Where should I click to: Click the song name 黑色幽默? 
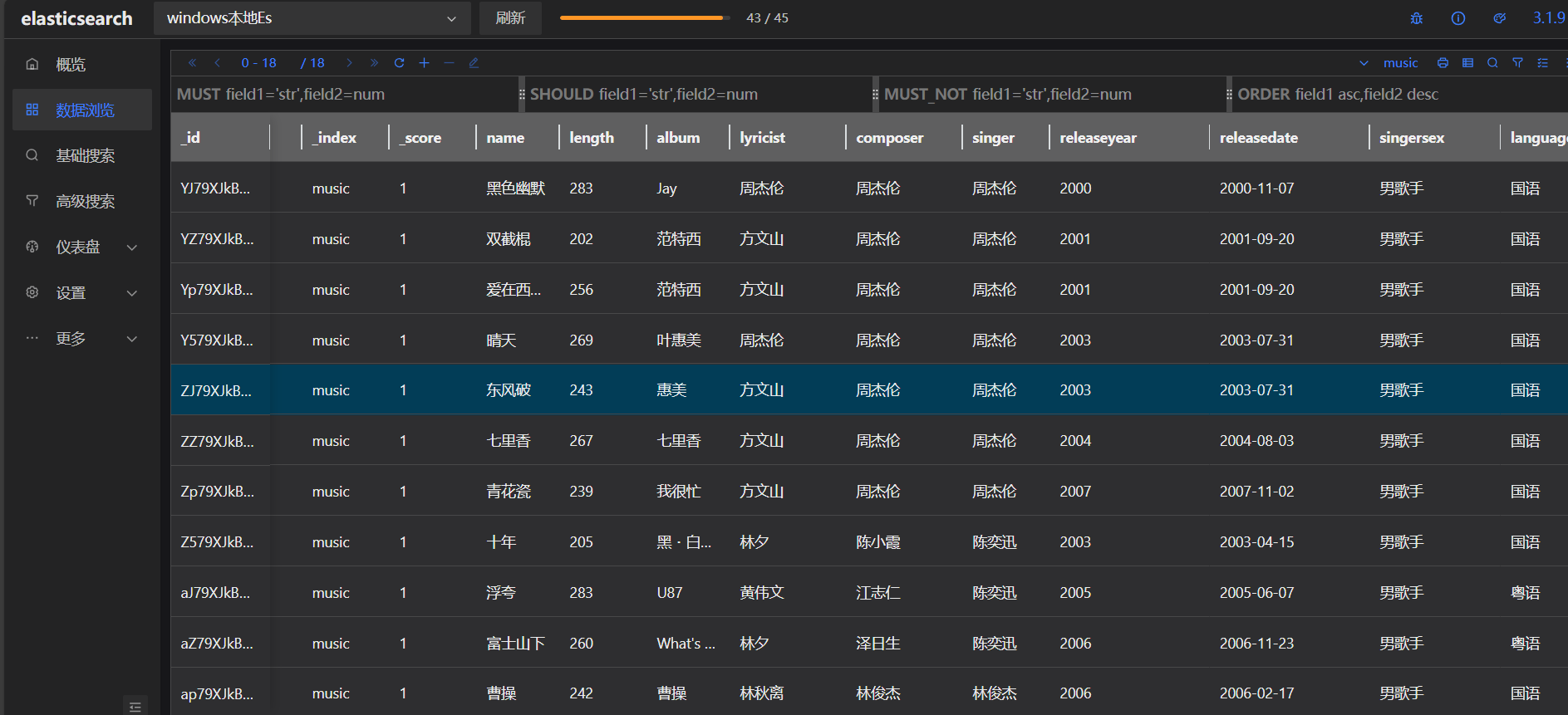pos(515,189)
